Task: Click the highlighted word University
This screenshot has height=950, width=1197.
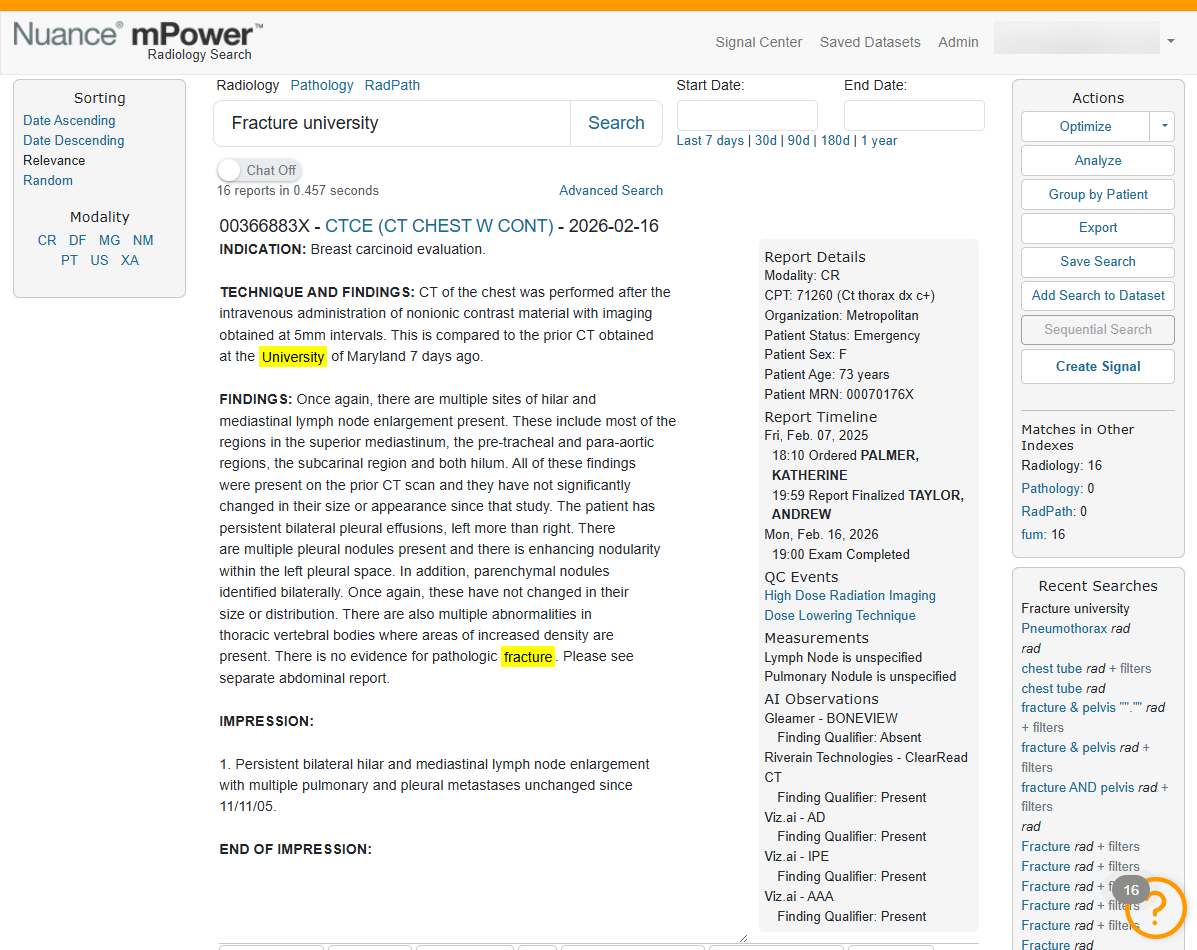Action: 293,357
